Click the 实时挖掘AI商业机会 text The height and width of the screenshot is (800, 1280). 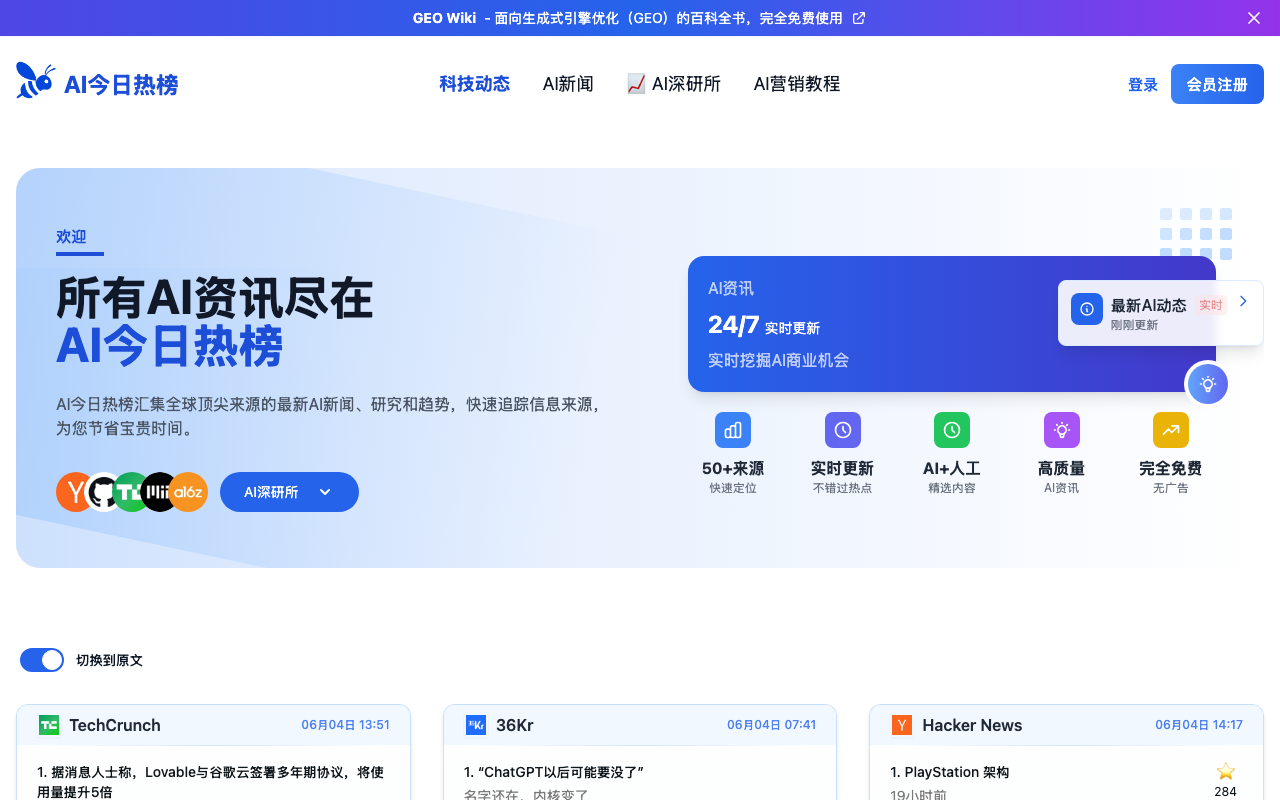(778, 360)
